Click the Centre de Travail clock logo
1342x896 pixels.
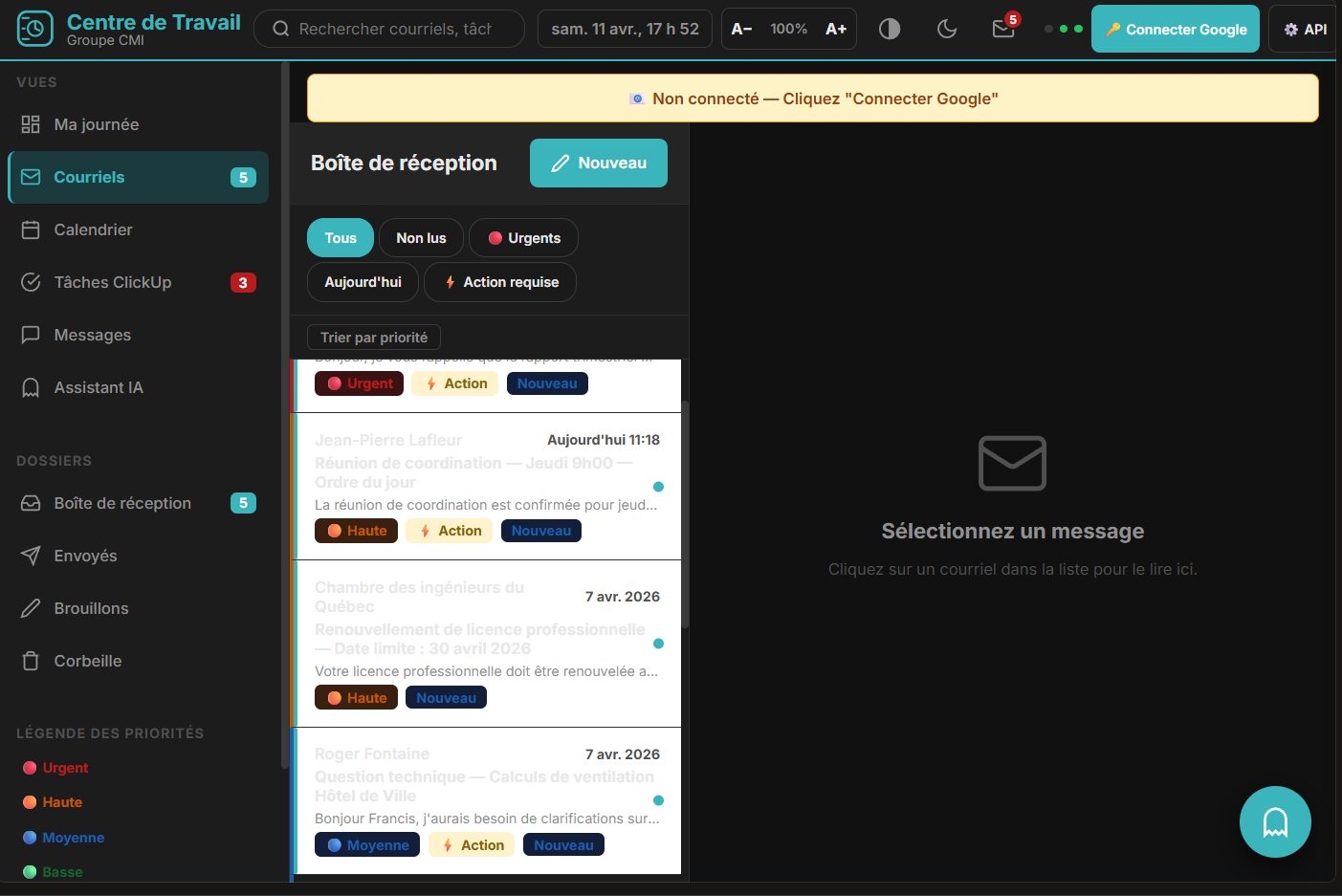pos(35,29)
